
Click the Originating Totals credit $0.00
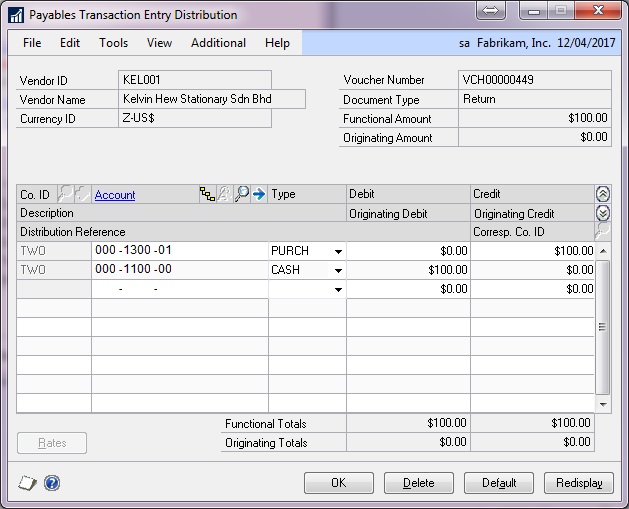(x=532, y=442)
